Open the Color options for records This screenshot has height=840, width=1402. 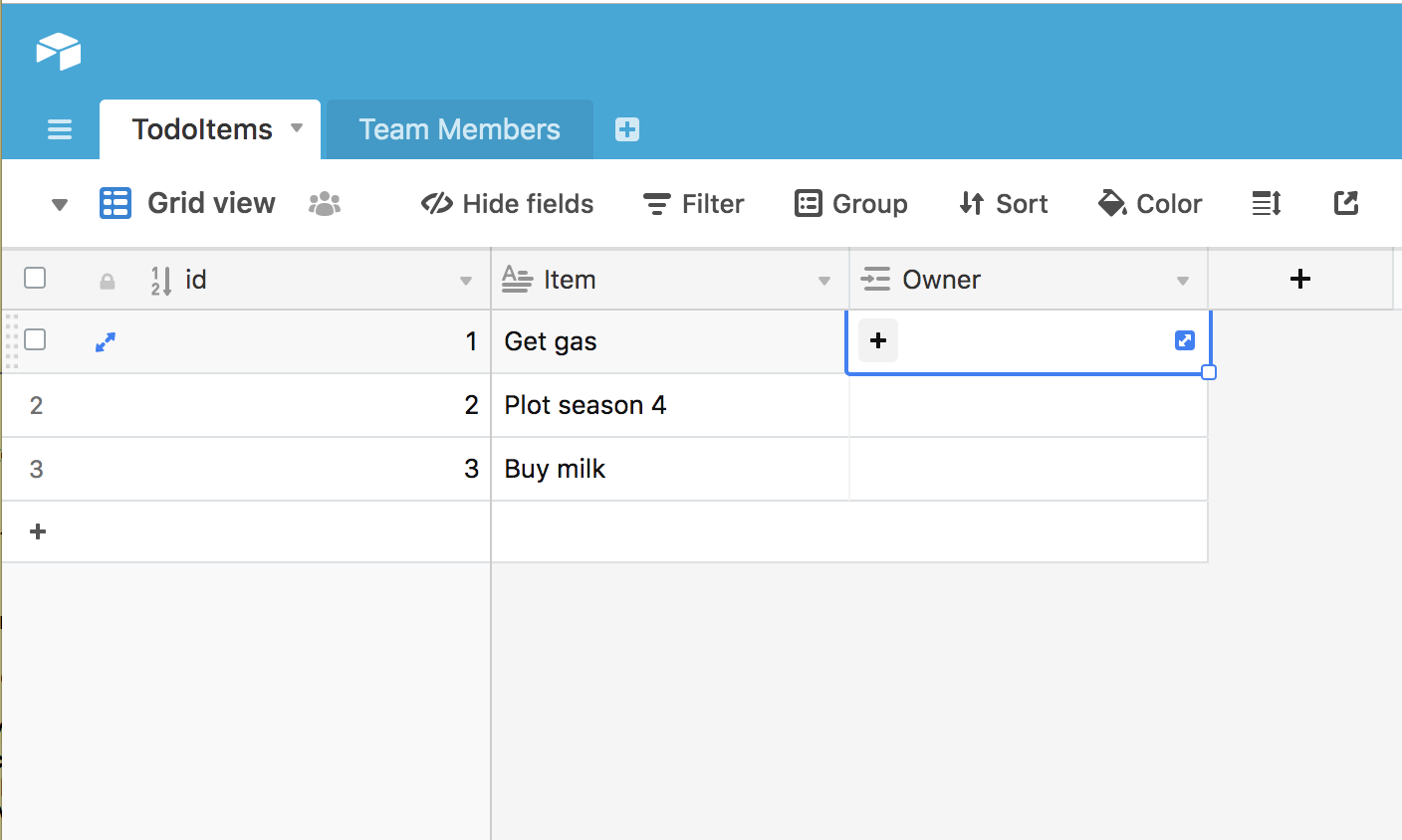tap(1150, 204)
